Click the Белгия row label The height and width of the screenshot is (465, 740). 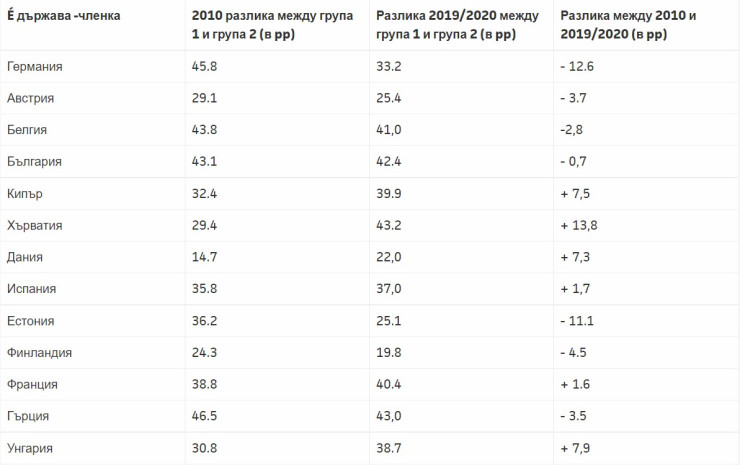click(27, 130)
